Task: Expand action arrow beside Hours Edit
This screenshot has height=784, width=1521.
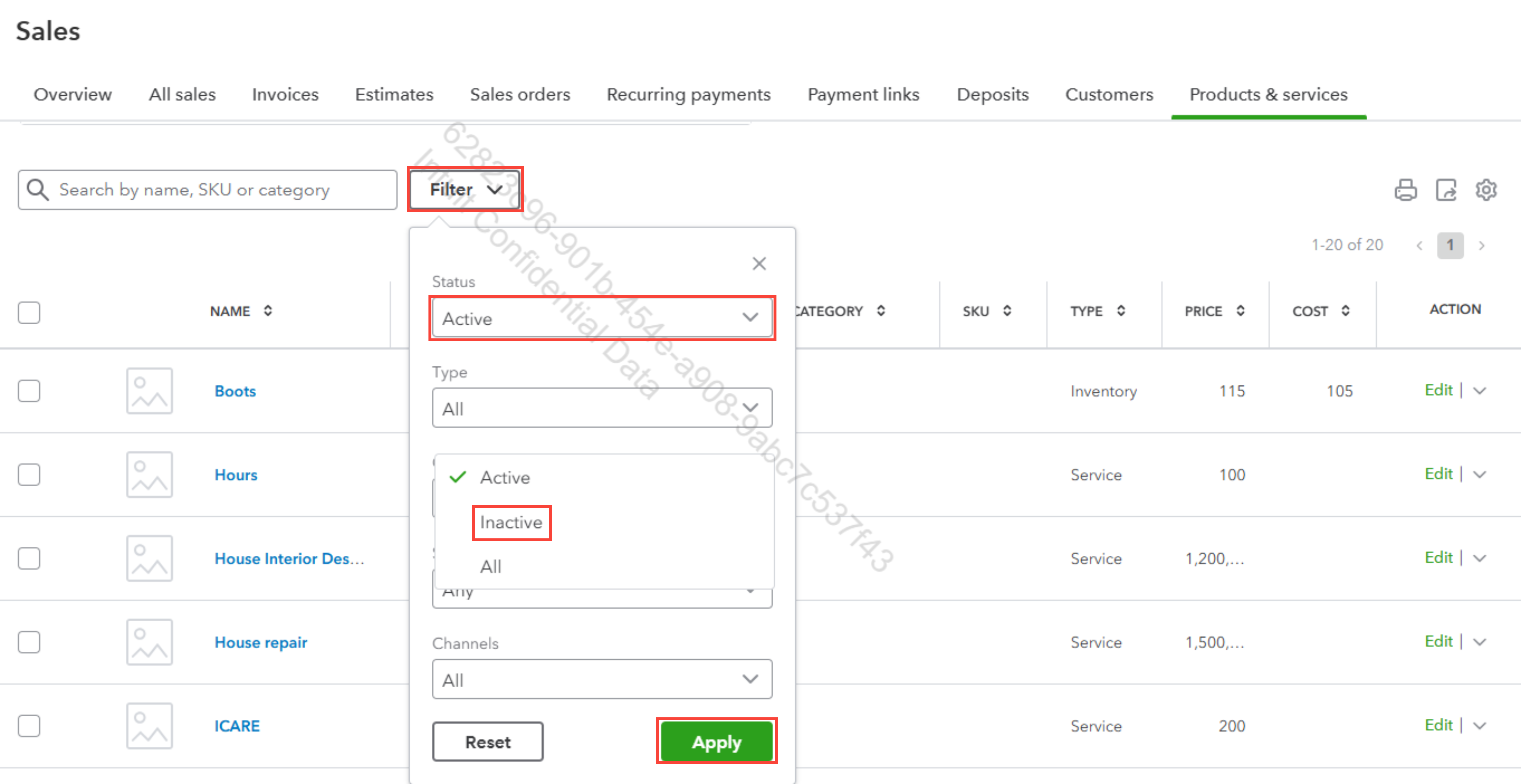Action: point(1480,474)
